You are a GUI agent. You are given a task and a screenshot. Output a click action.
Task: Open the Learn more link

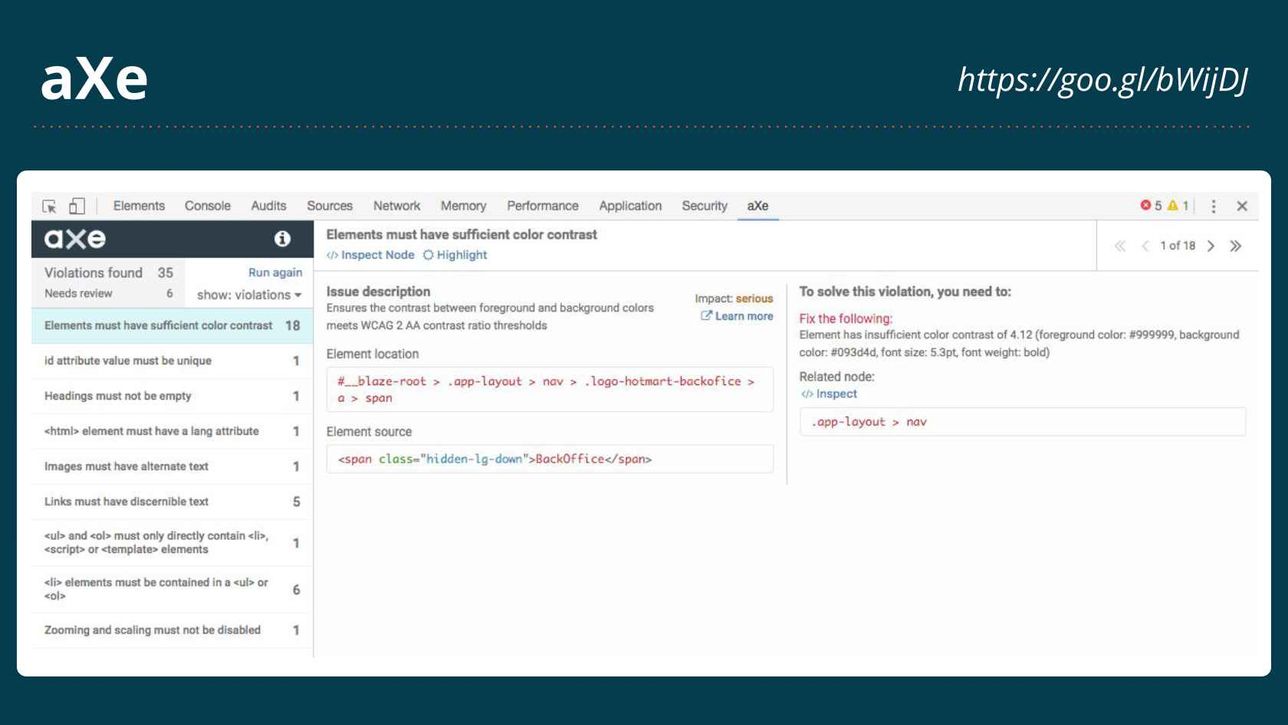click(x=737, y=316)
